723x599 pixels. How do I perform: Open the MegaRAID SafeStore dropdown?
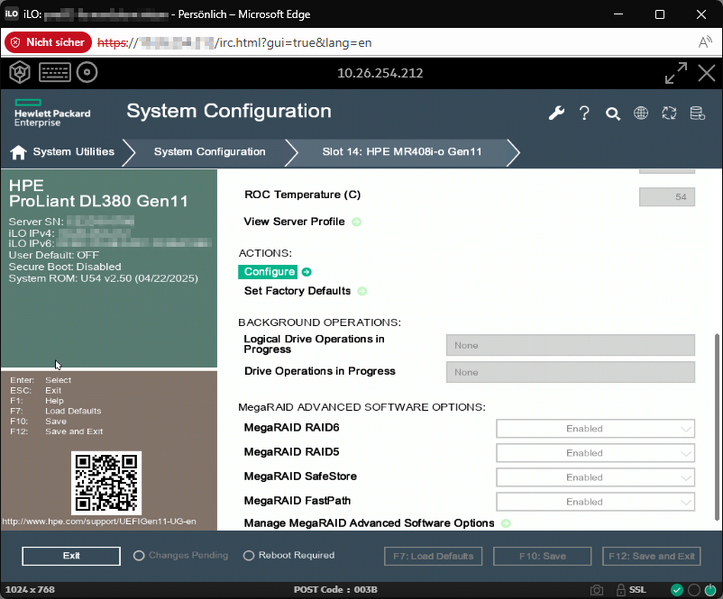coord(595,477)
